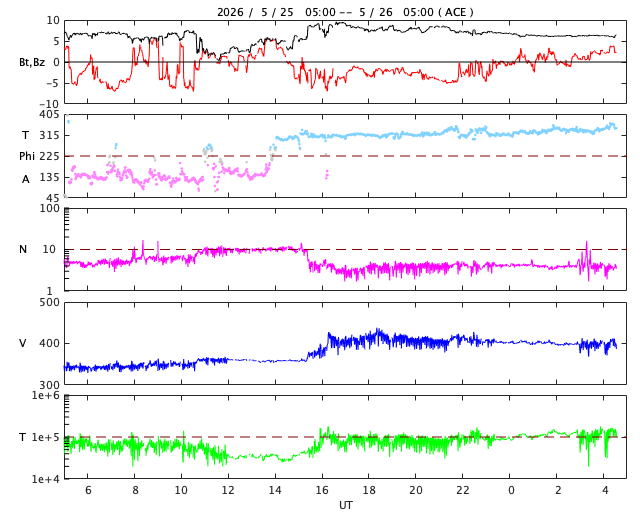Click the 'N' density axis label

(x=23, y=249)
